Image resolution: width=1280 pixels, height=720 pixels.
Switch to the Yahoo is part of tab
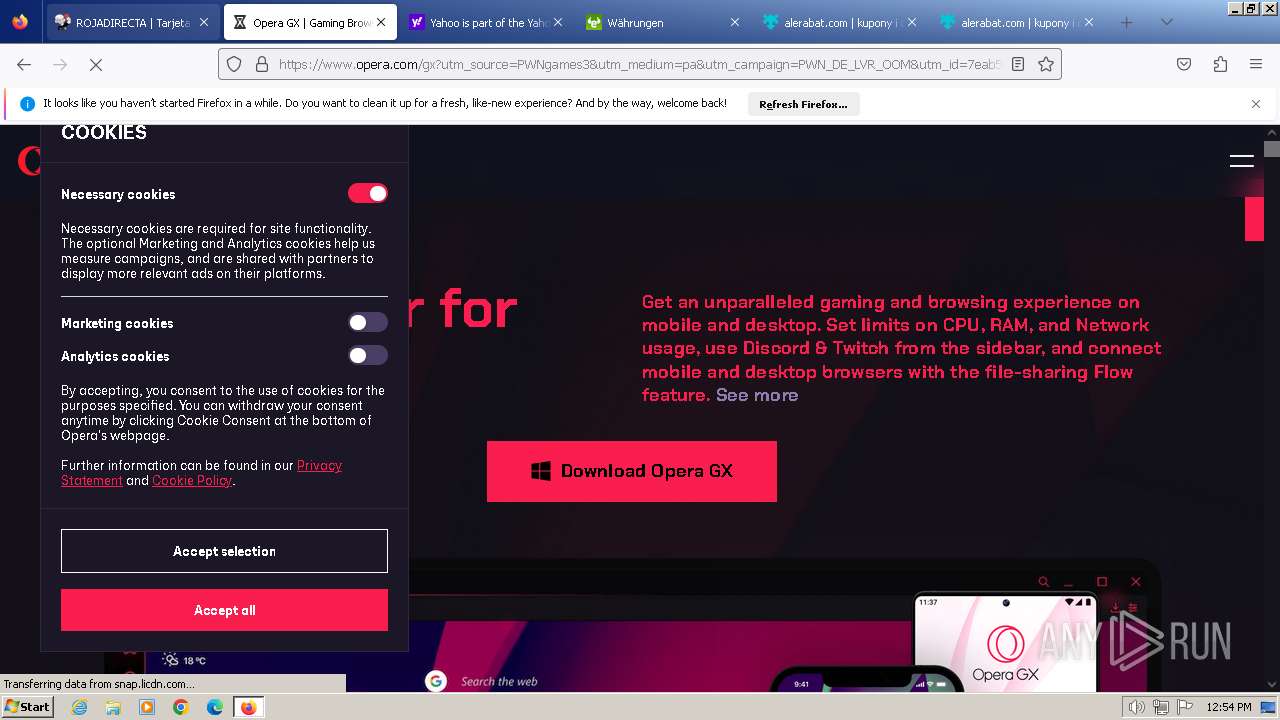pos(487,22)
